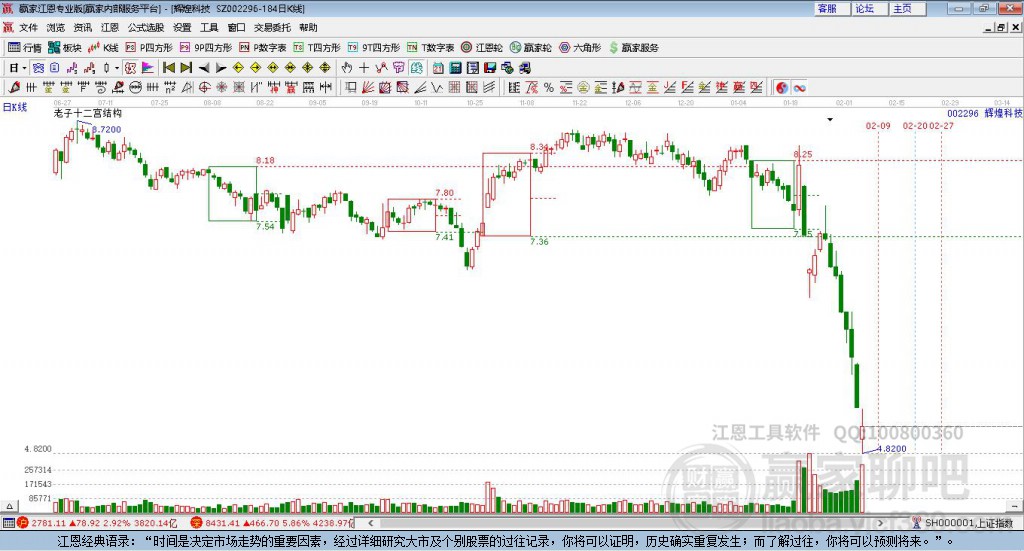1024x551 pixels.
Task: Select the percent % line tool
Action: [549, 87]
